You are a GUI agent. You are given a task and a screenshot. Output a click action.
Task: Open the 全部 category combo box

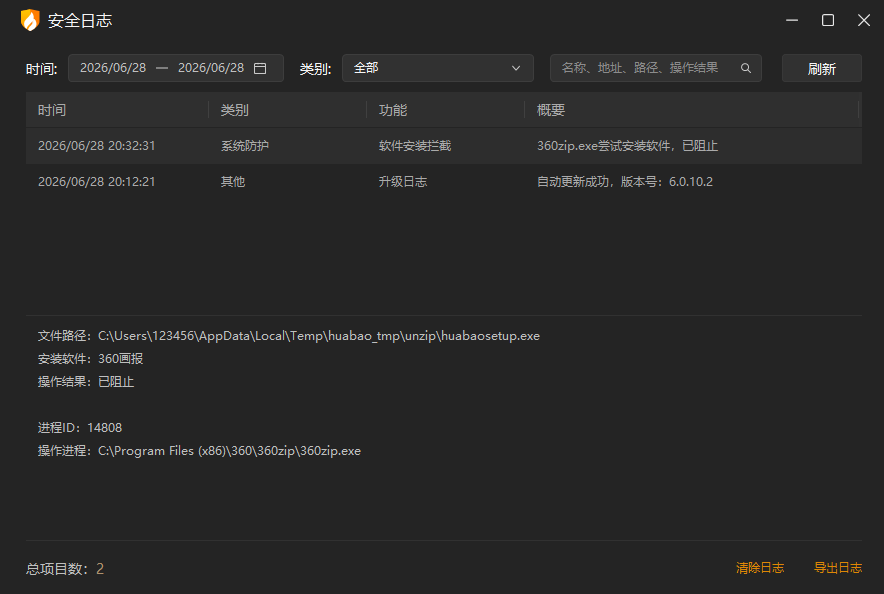click(437, 68)
